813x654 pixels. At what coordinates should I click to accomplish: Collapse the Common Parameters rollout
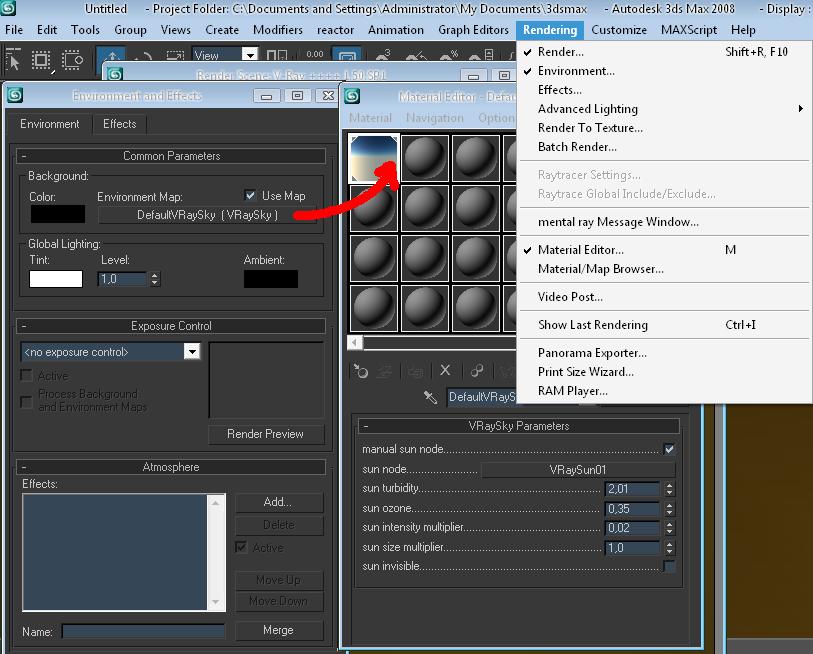171,156
